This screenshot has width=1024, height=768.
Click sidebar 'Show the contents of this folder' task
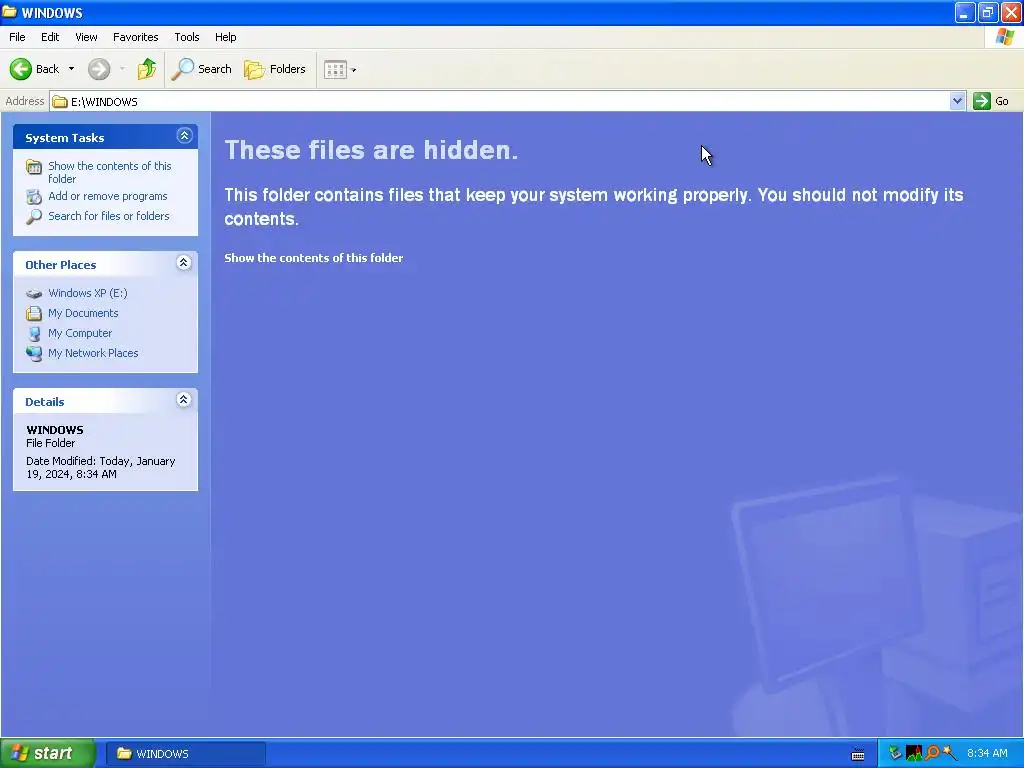pyautogui.click(x=110, y=172)
